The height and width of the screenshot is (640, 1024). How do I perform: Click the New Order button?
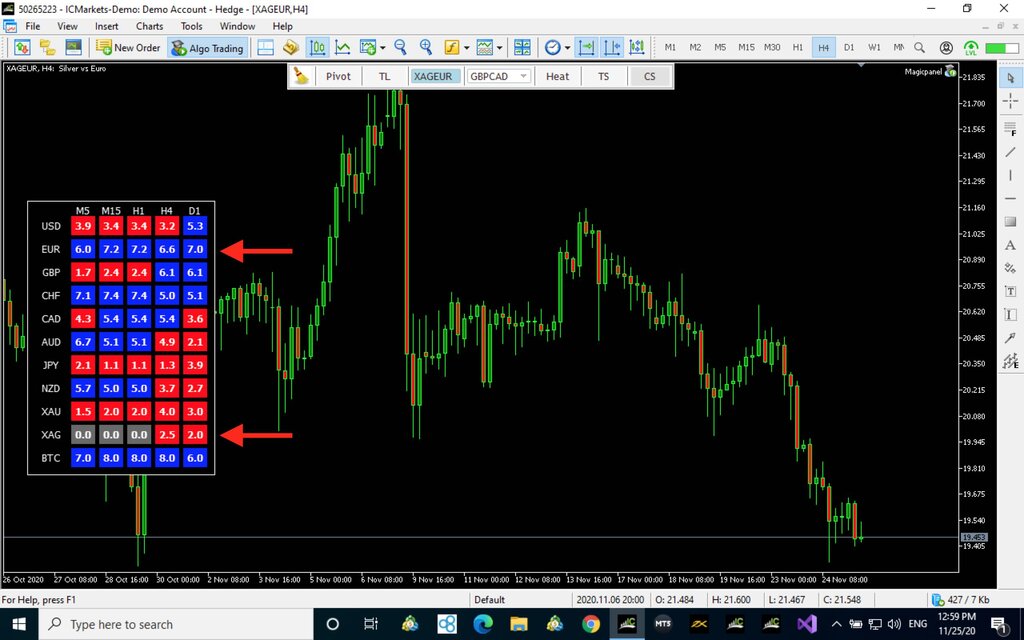click(128, 48)
